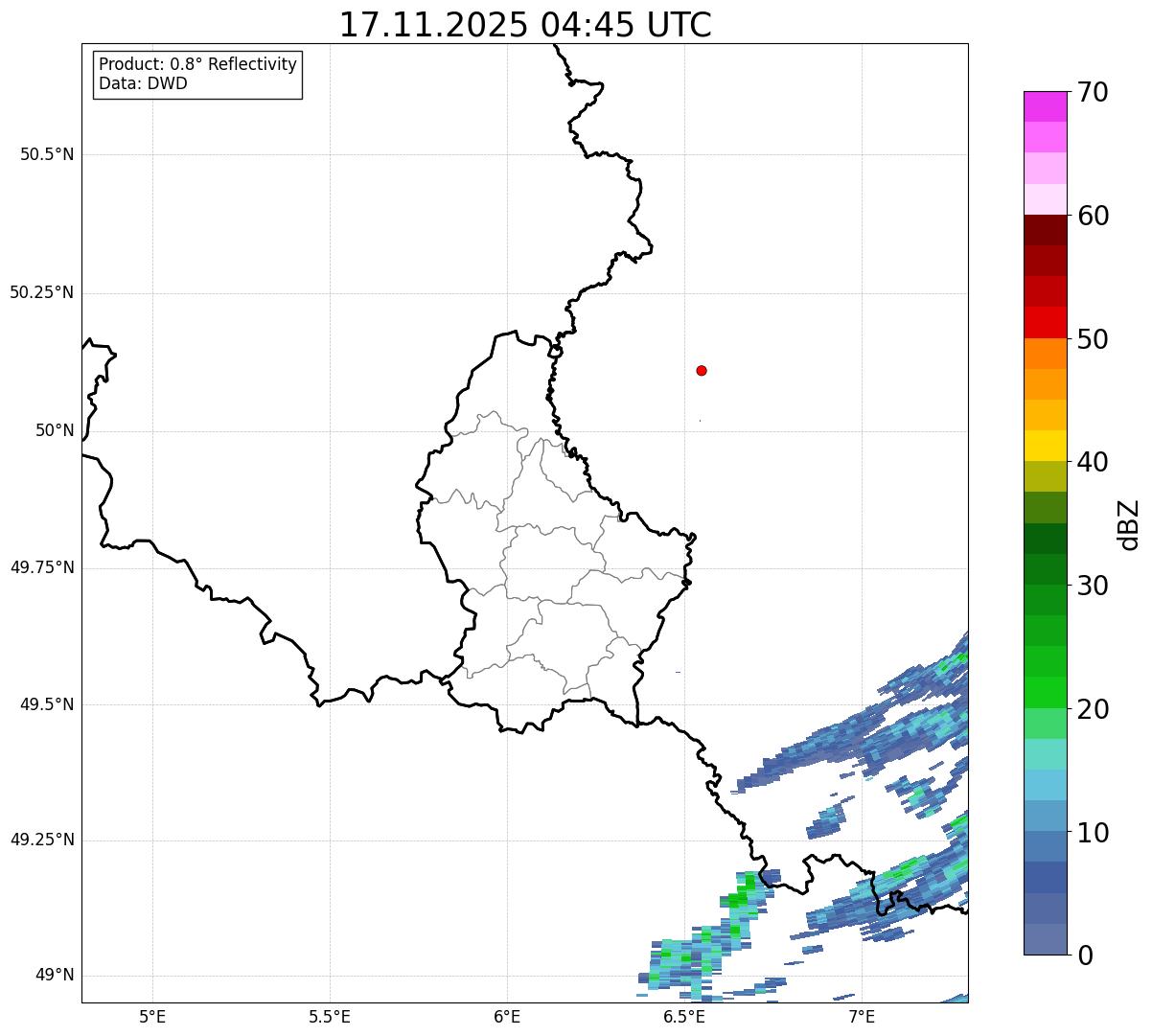Click the 6°E longitude label
Image resolution: width=1152 pixels, height=1036 pixels.
507,1017
